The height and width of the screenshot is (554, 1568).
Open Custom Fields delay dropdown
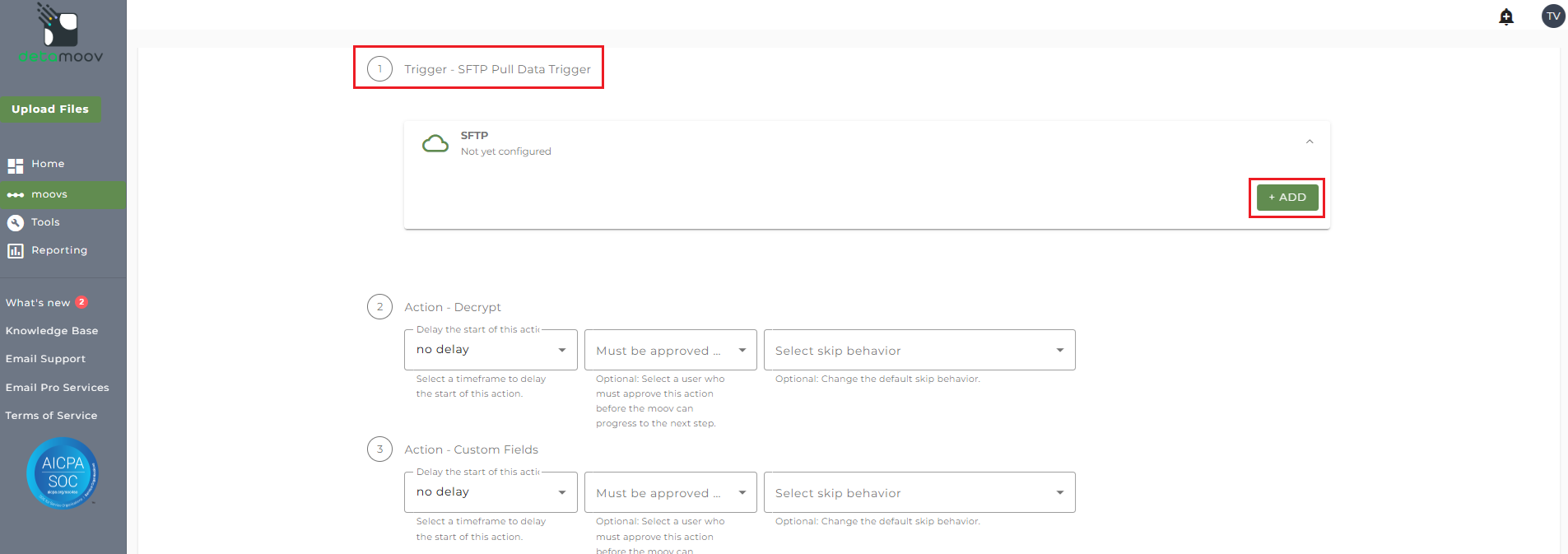[491, 493]
